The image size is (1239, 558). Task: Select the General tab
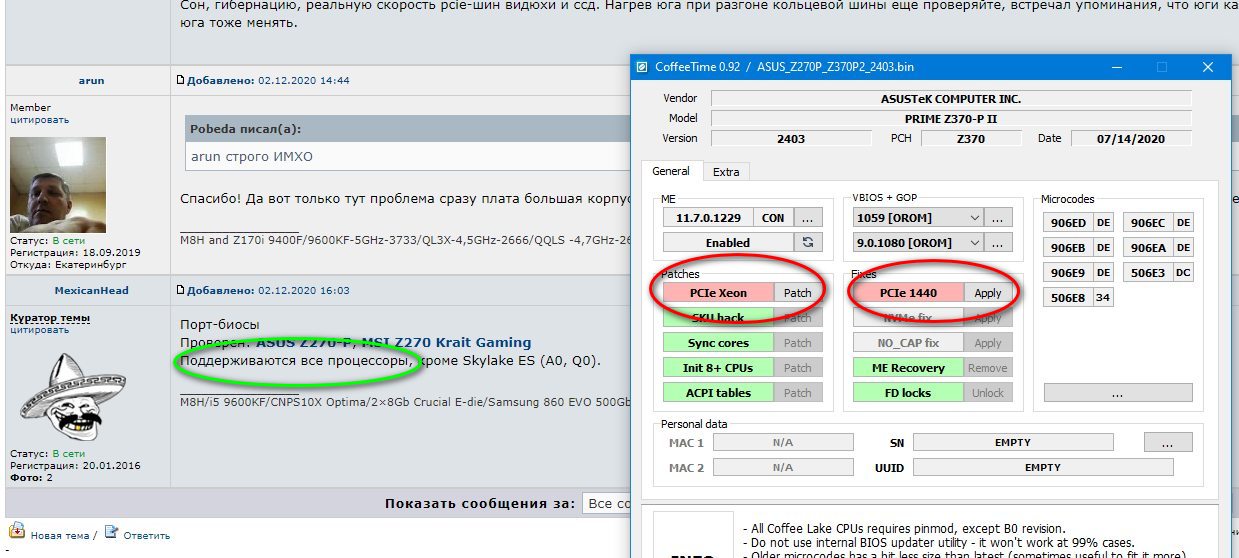click(x=671, y=171)
